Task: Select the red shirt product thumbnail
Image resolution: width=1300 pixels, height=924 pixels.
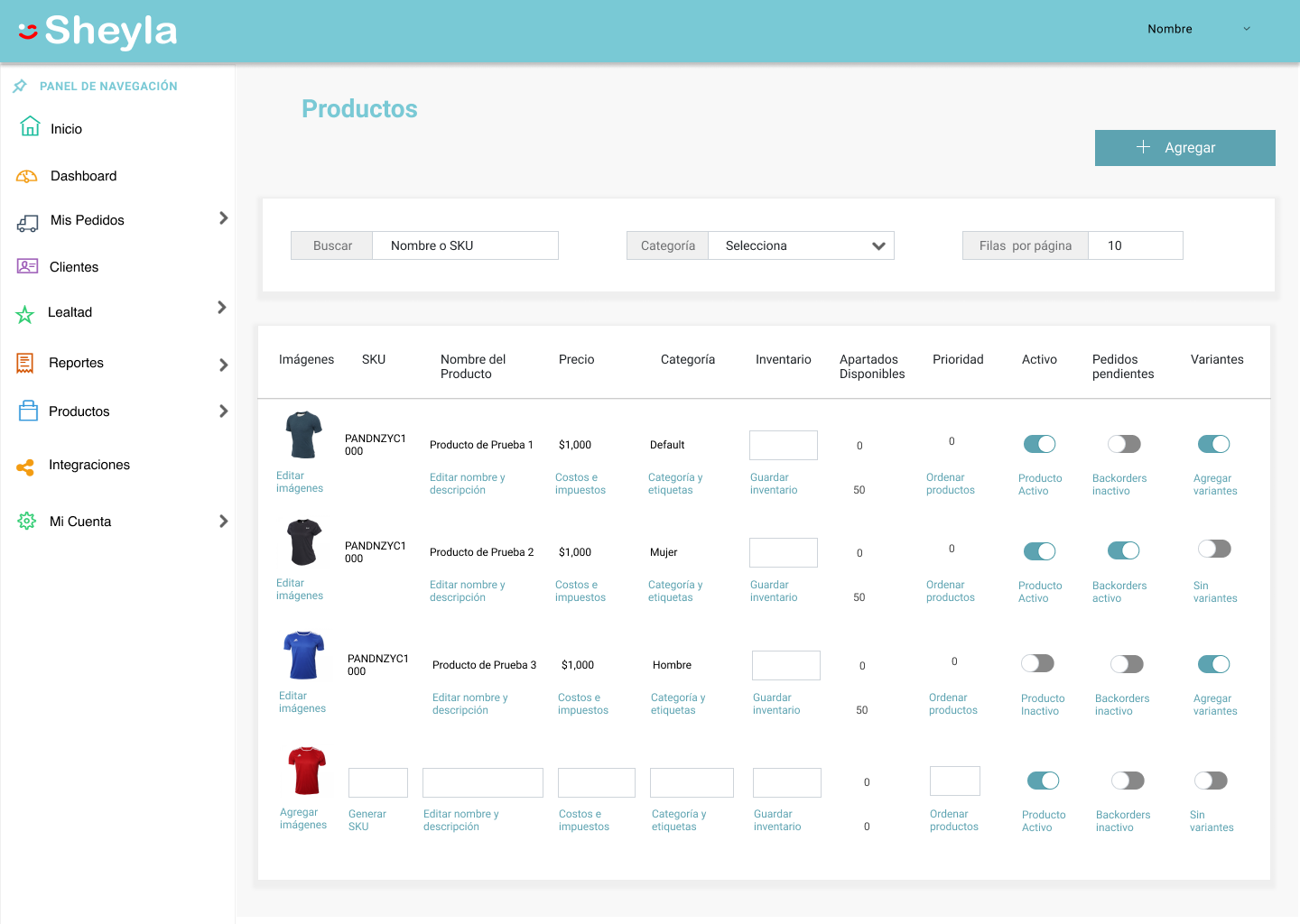Action: tap(306, 771)
